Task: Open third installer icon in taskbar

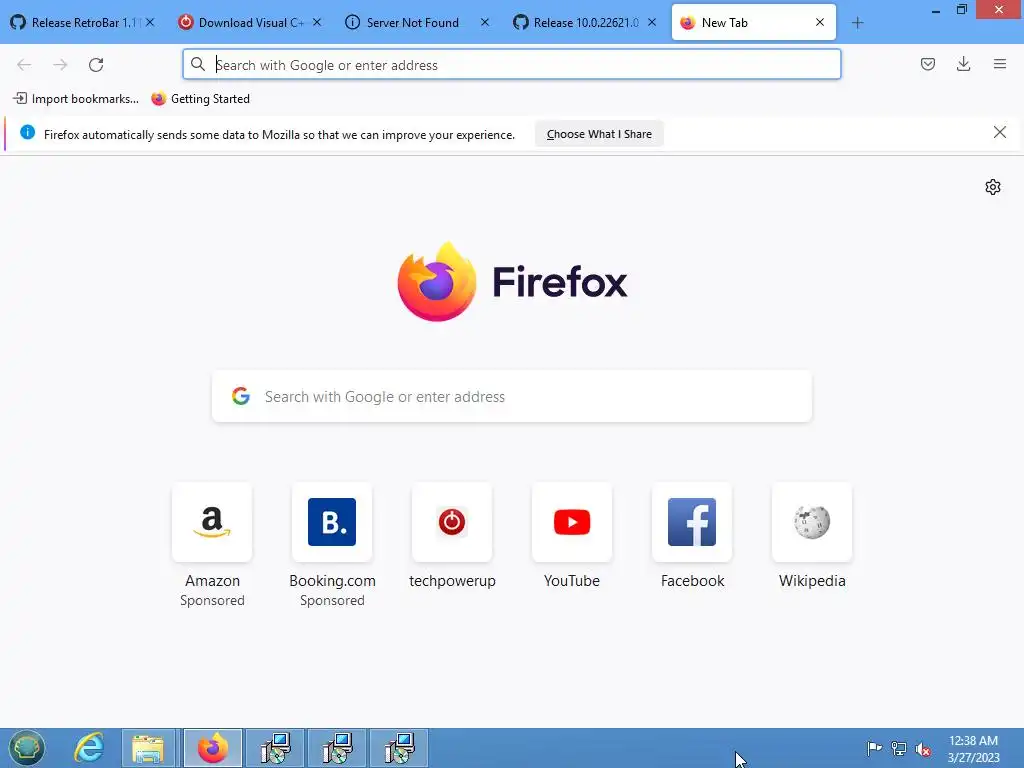Action: click(x=399, y=748)
